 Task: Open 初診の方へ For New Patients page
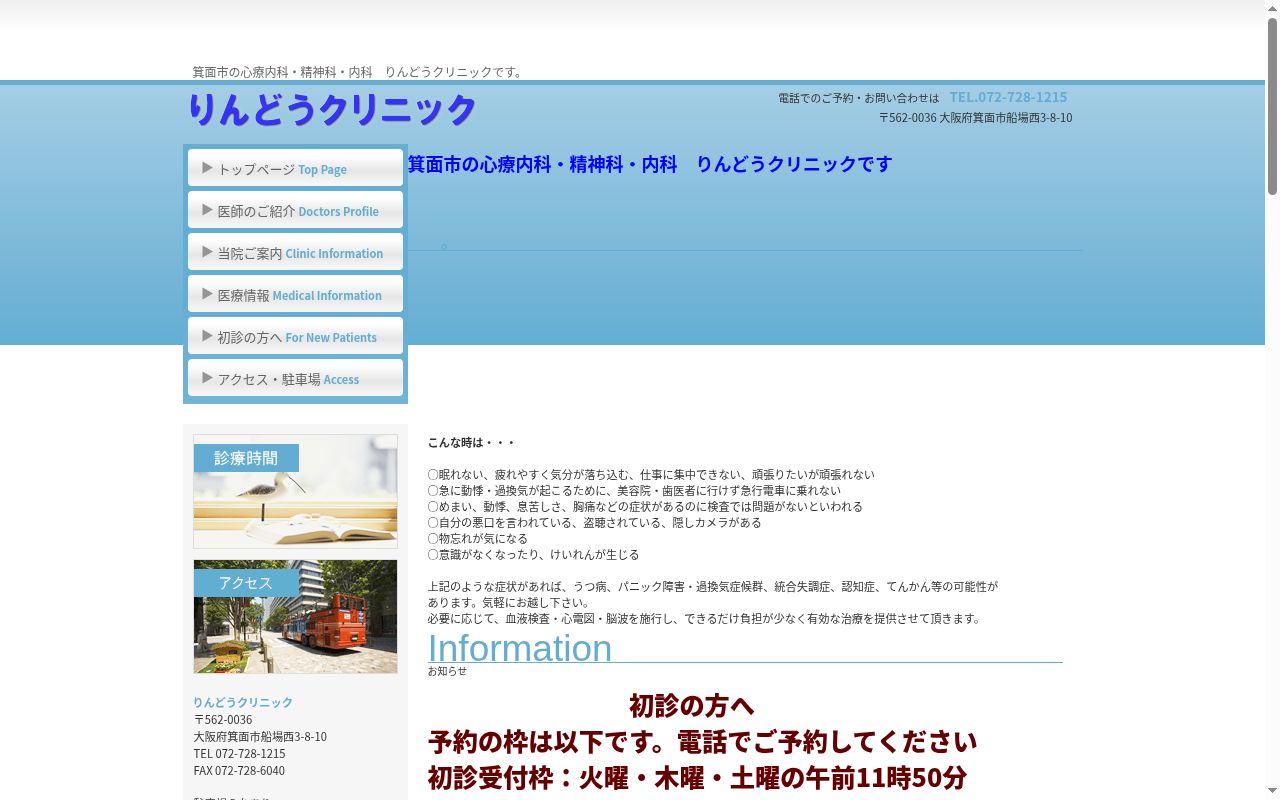point(295,337)
